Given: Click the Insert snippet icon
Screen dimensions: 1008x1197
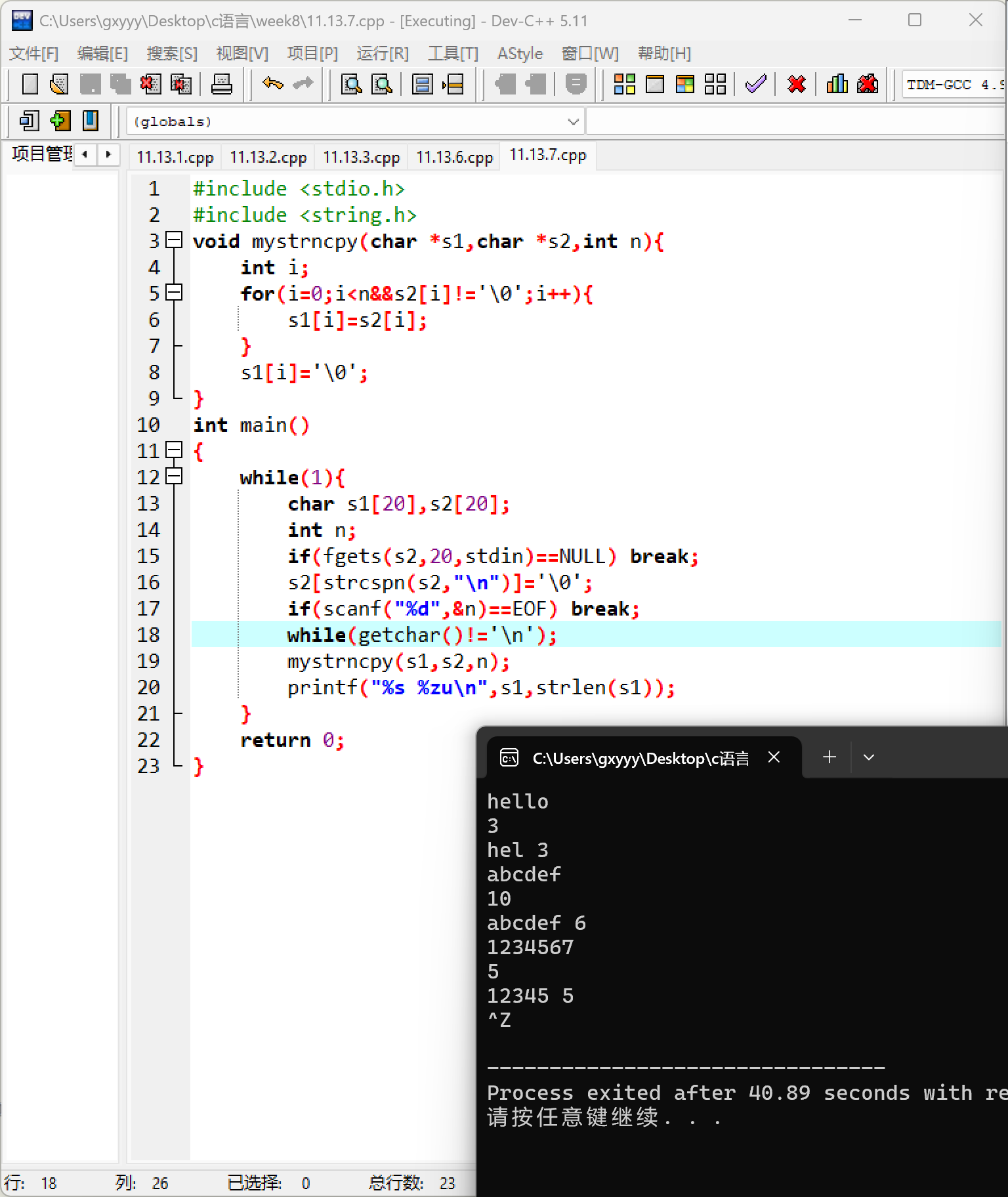Looking at the screenshot, I should click(x=30, y=121).
